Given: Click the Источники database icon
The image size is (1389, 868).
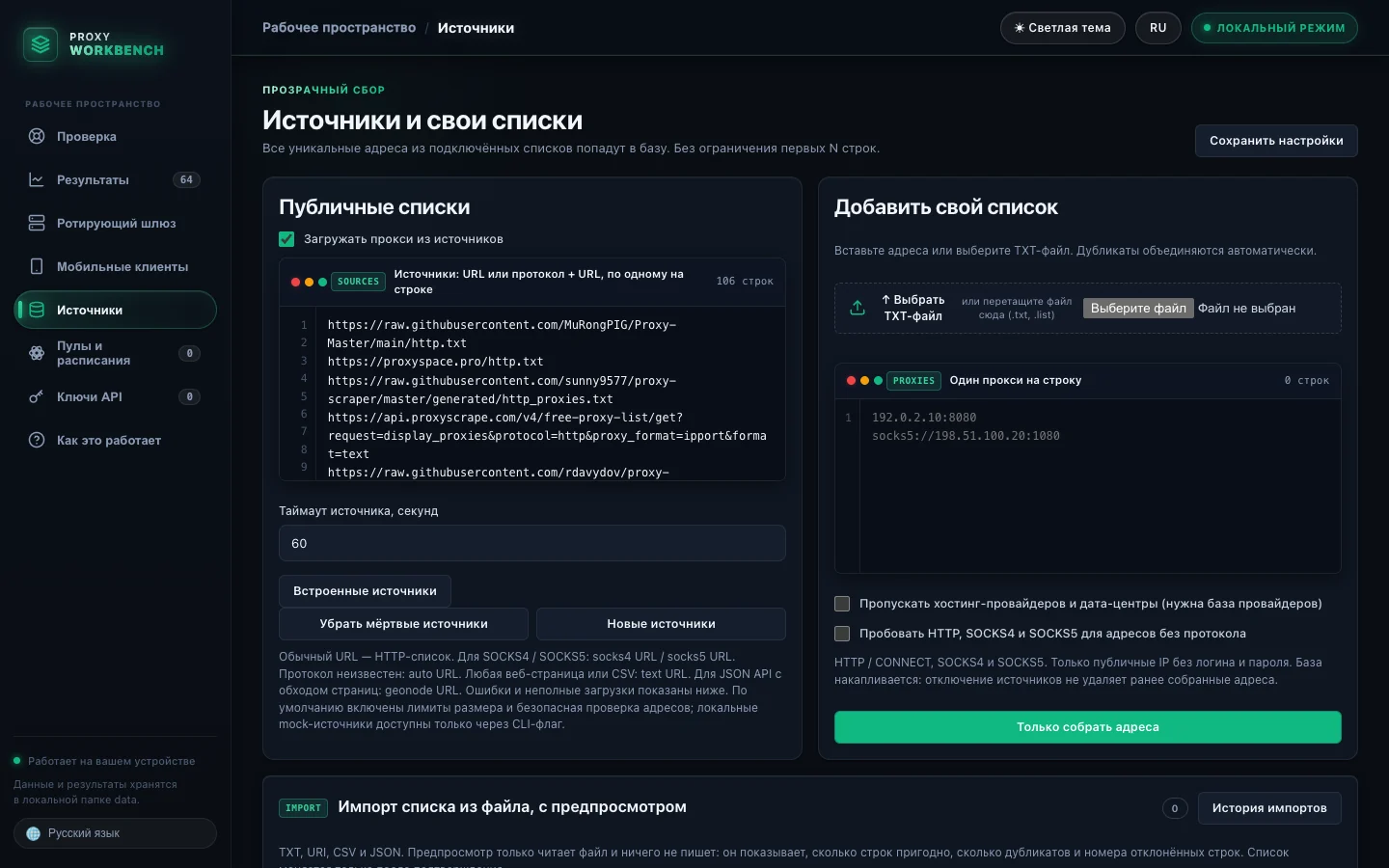Looking at the screenshot, I should (37, 310).
